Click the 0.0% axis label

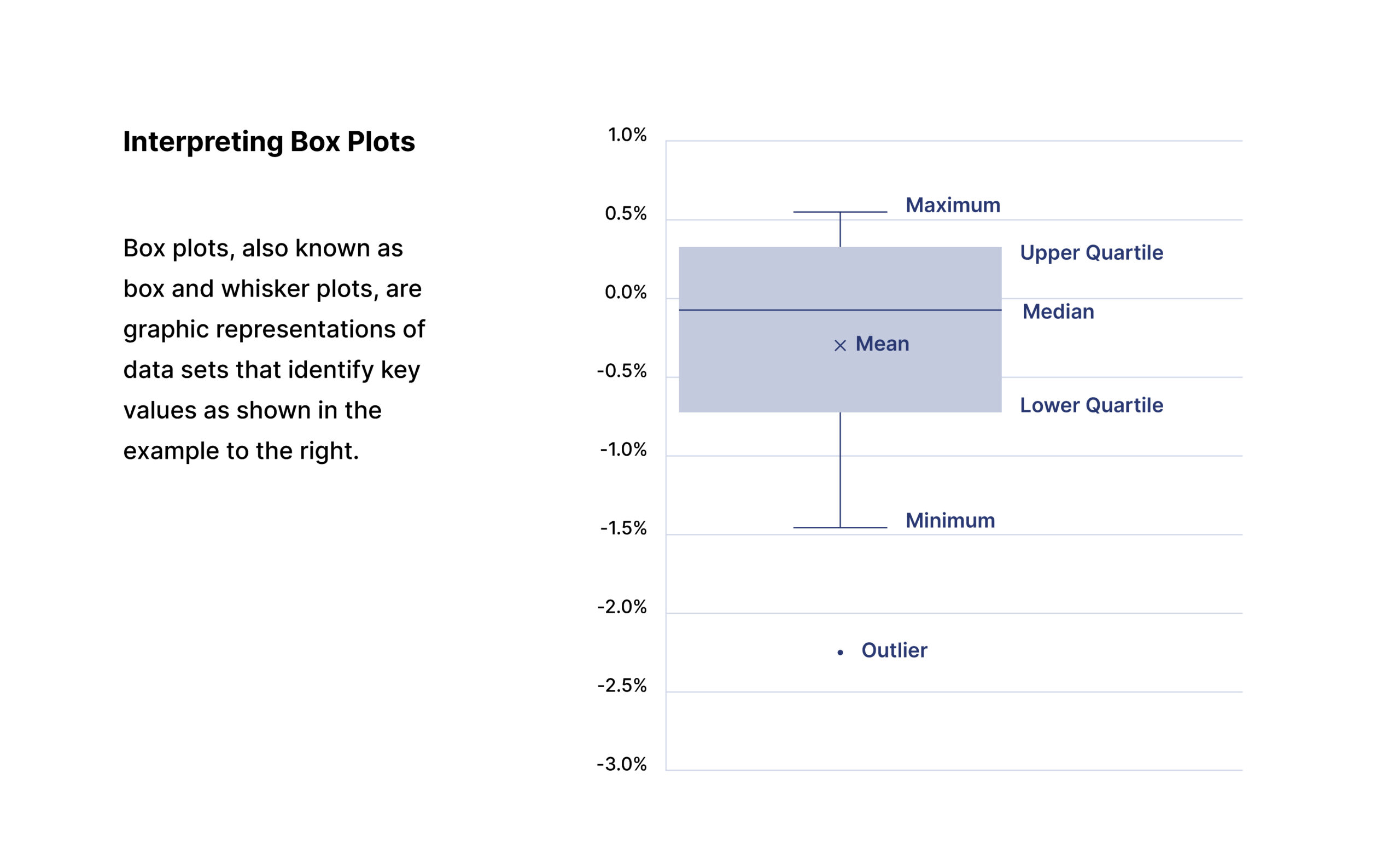point(626,292)
